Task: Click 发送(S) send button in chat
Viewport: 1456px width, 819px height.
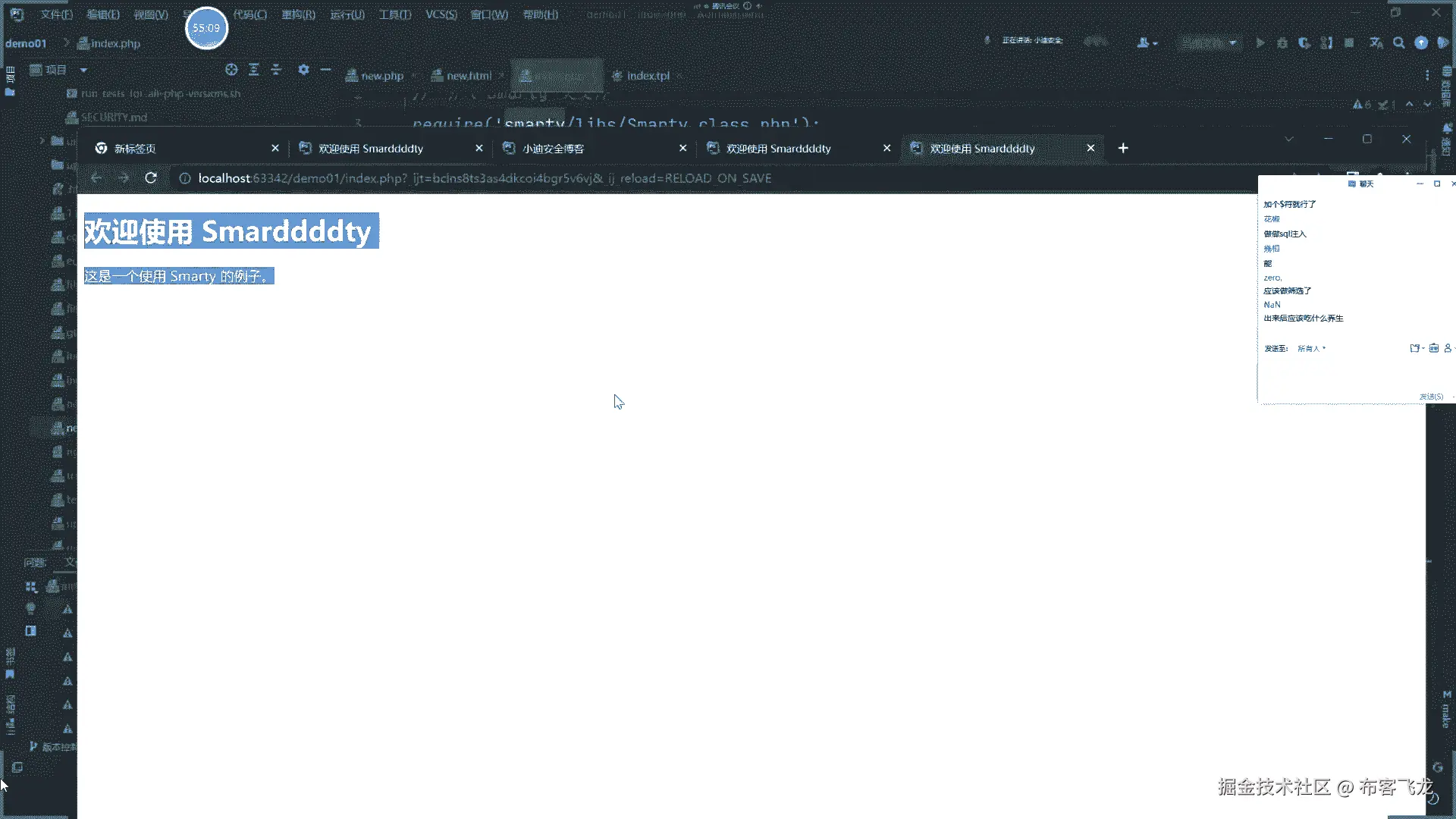Action: [x=1431, y=397]
